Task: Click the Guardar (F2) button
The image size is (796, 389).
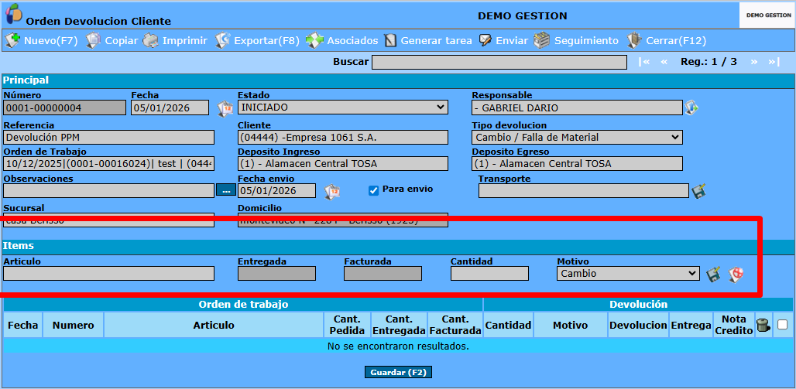Action: 398,372
